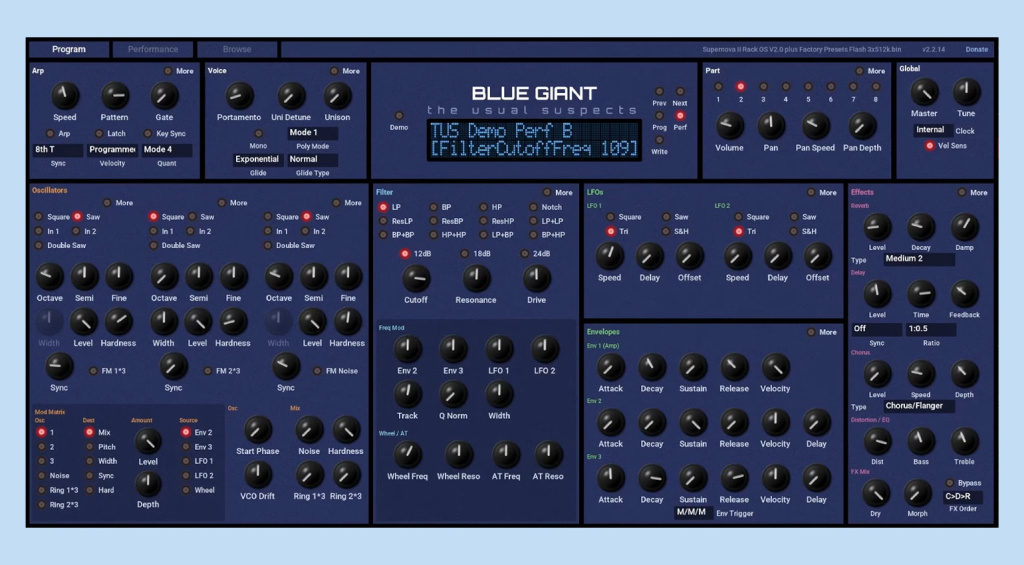This screenshot has height=565, width=1024.
Task: Select the 24dB filter slope
Action: tap(524, 253)
